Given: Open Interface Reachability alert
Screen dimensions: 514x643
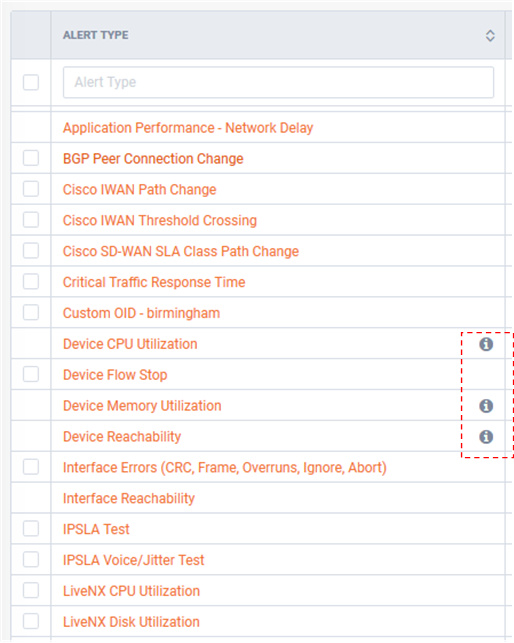Looking at the screenshot, I should 128,498.
